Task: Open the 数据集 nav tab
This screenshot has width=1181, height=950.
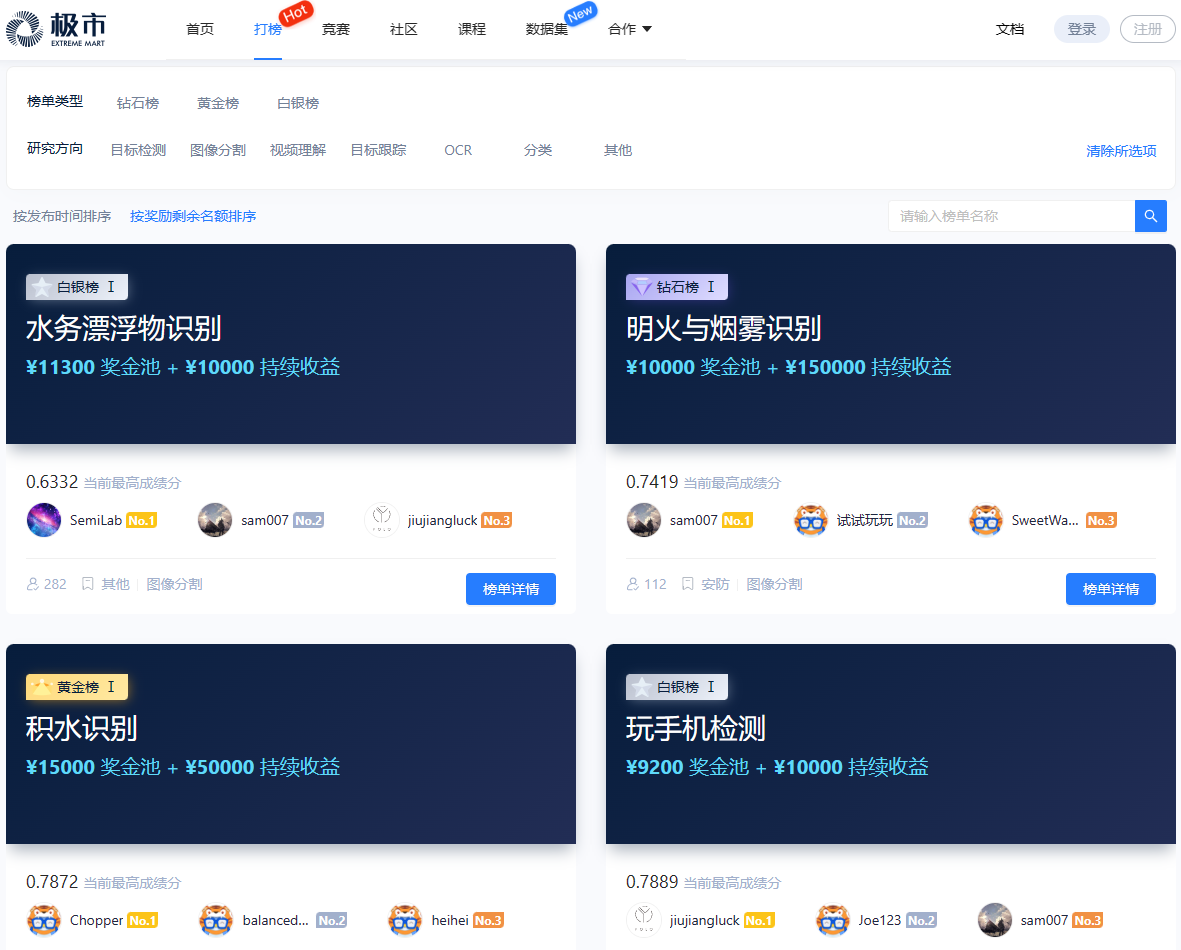Action: pos(547,29)
